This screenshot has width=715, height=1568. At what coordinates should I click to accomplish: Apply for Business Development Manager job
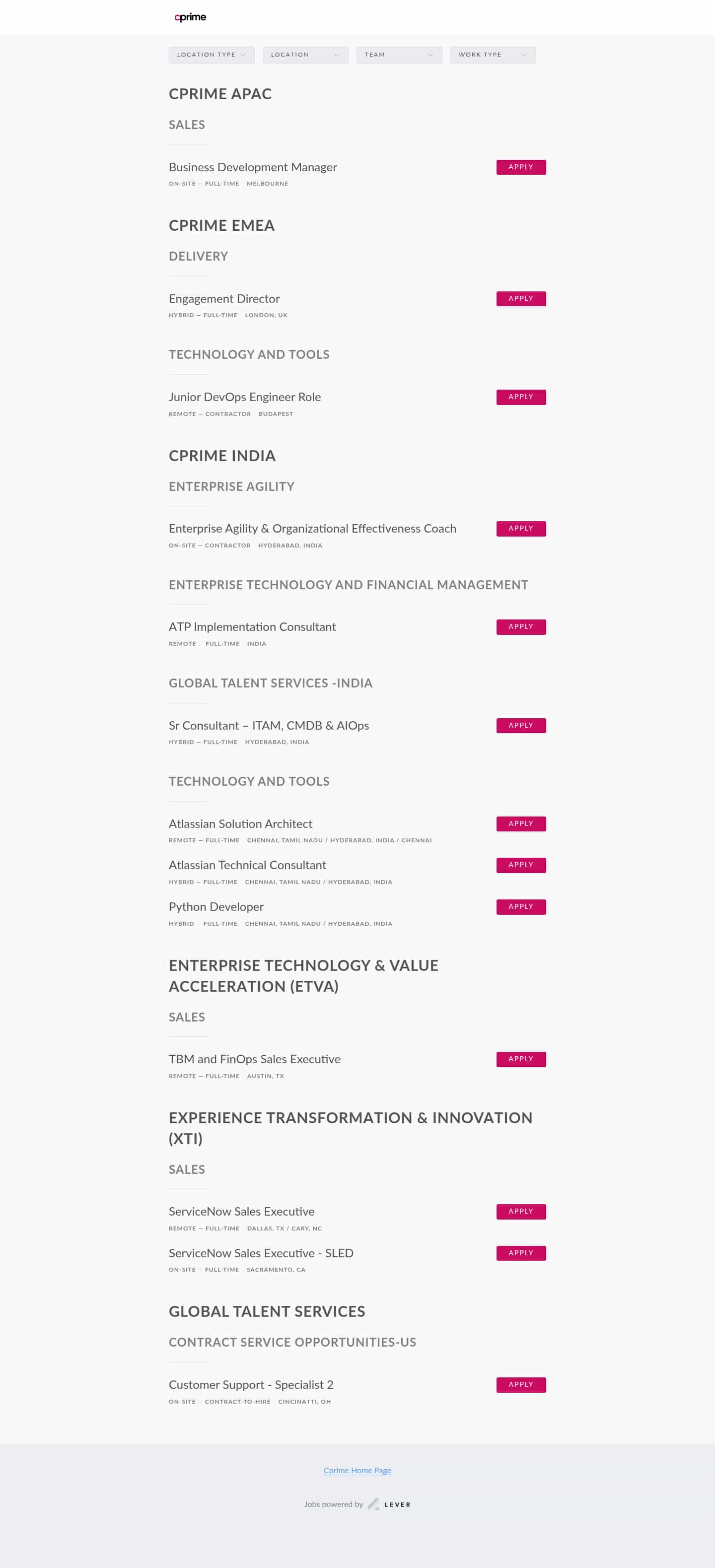(521, 167)
